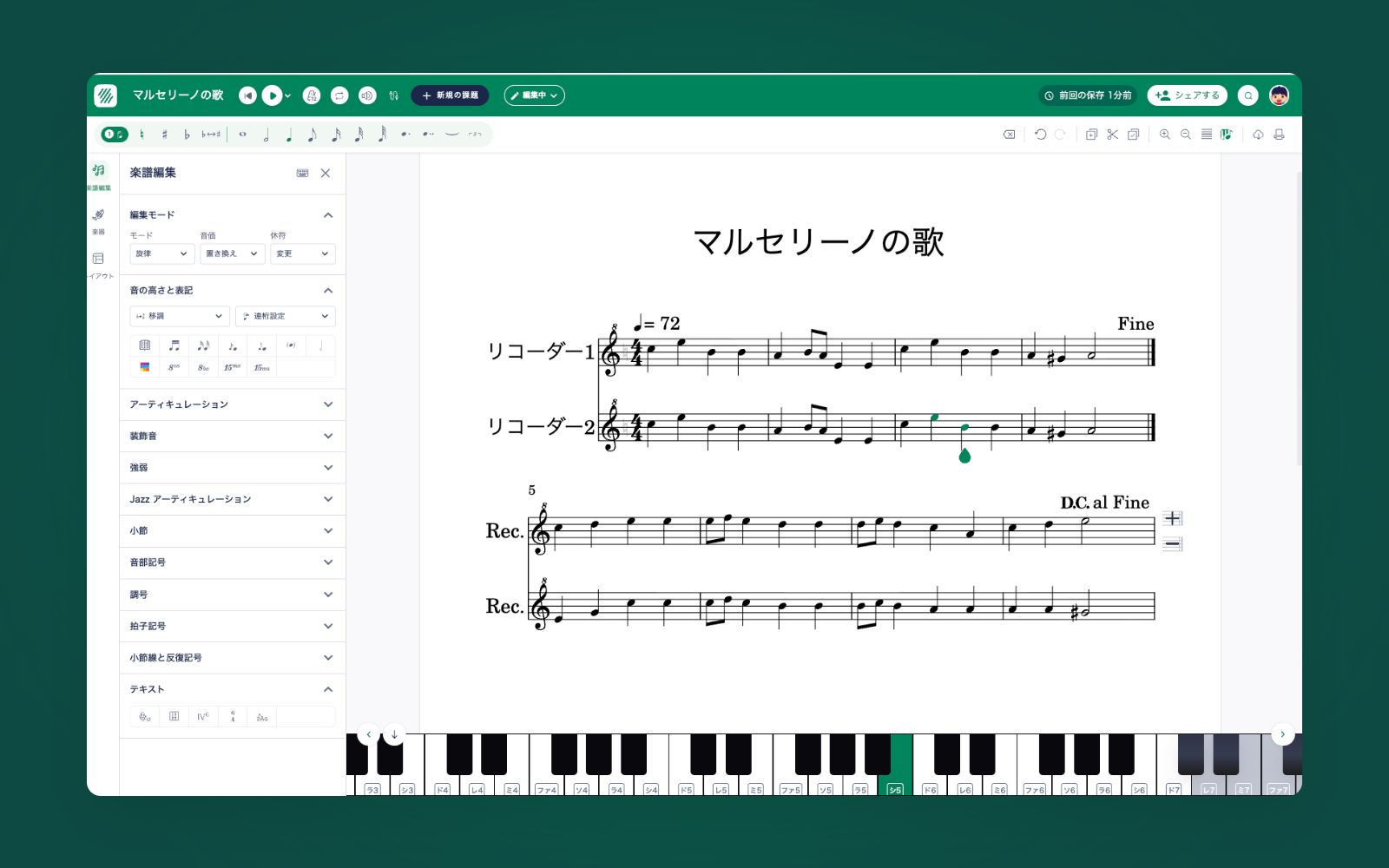Screen dimensions: 1389x868
Task: Open the 移調 dropdown
Action: click(x=180, y=316)
